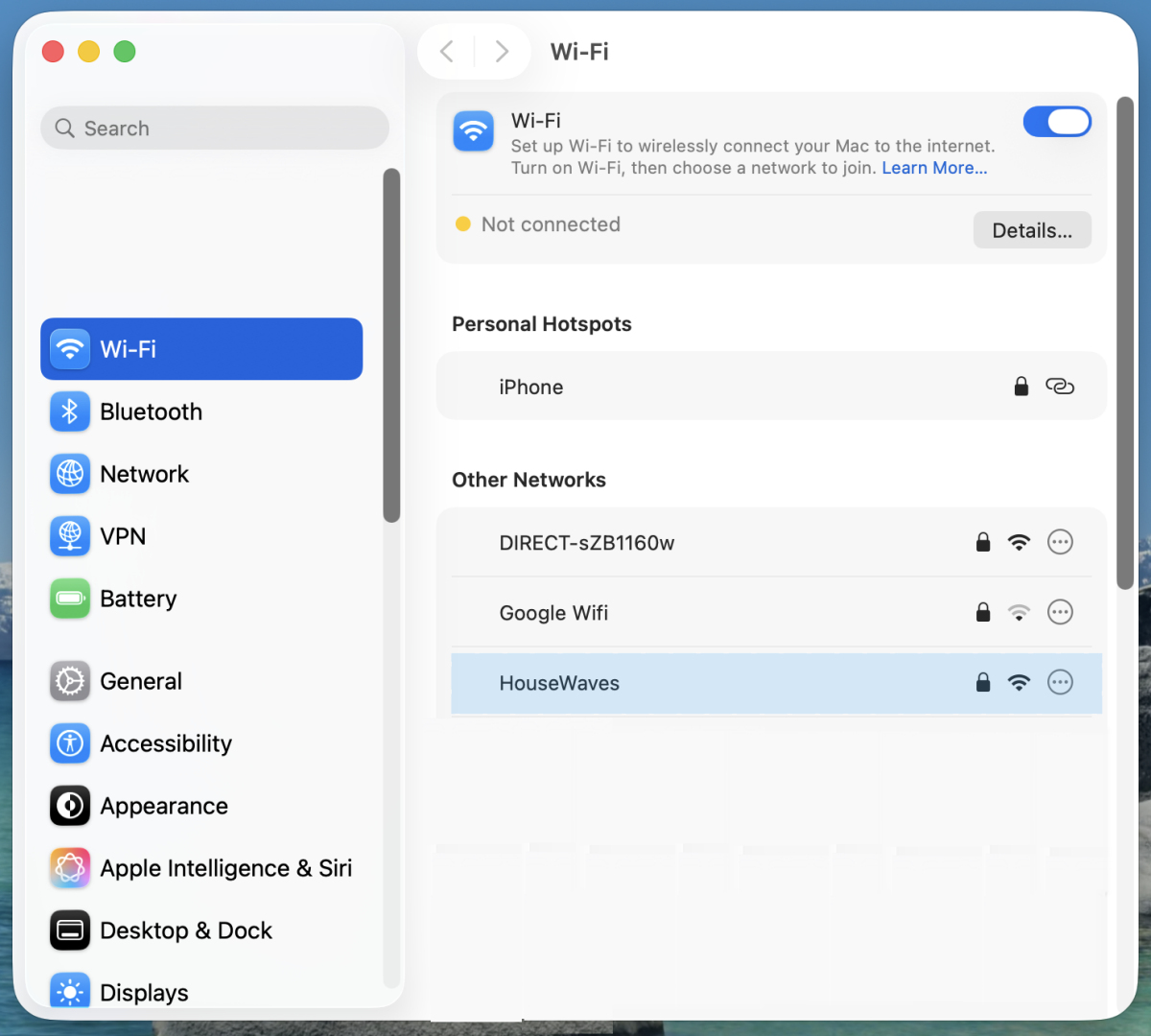Image resolution: width=1151 pixels, height=1036 pixels.
Task: Click the hotspot link icon beside iPhone
Action: point(1060,386)
